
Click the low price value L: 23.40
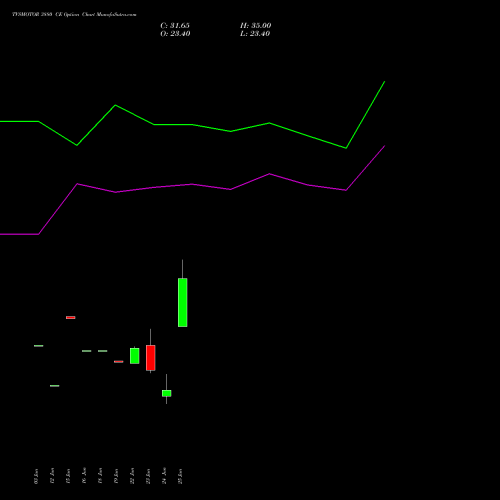(255, 34)
